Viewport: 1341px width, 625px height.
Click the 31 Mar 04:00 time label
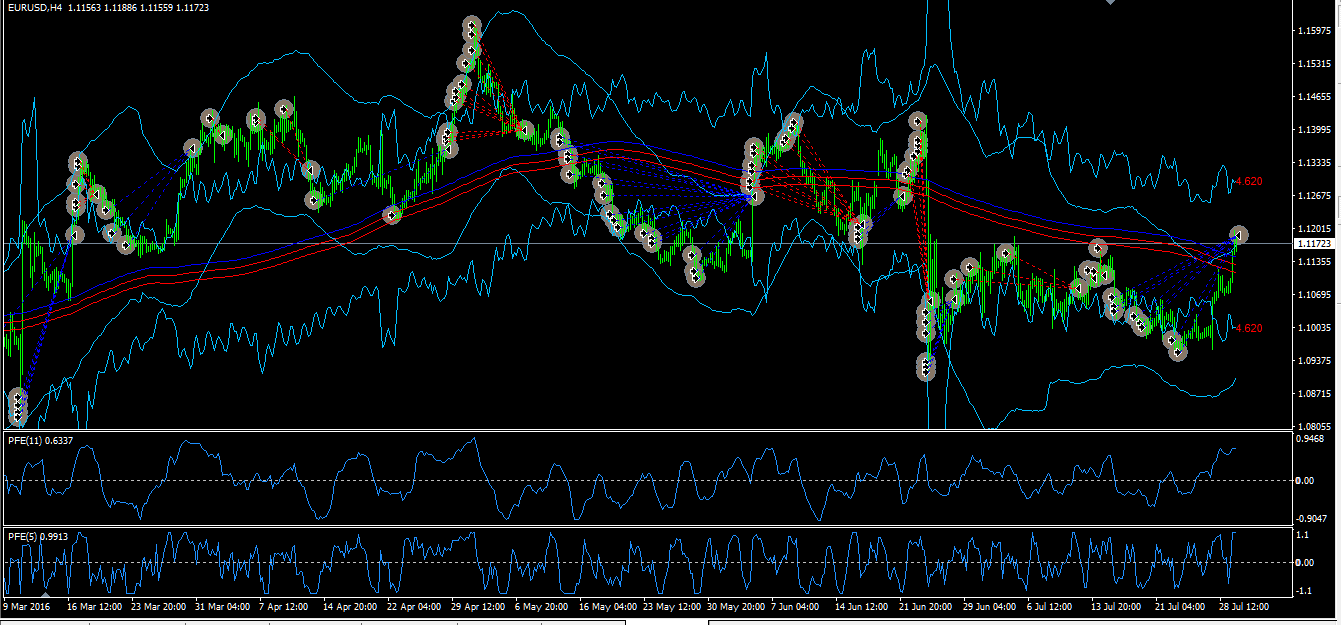pyautogui.click(x=222, y=606)
